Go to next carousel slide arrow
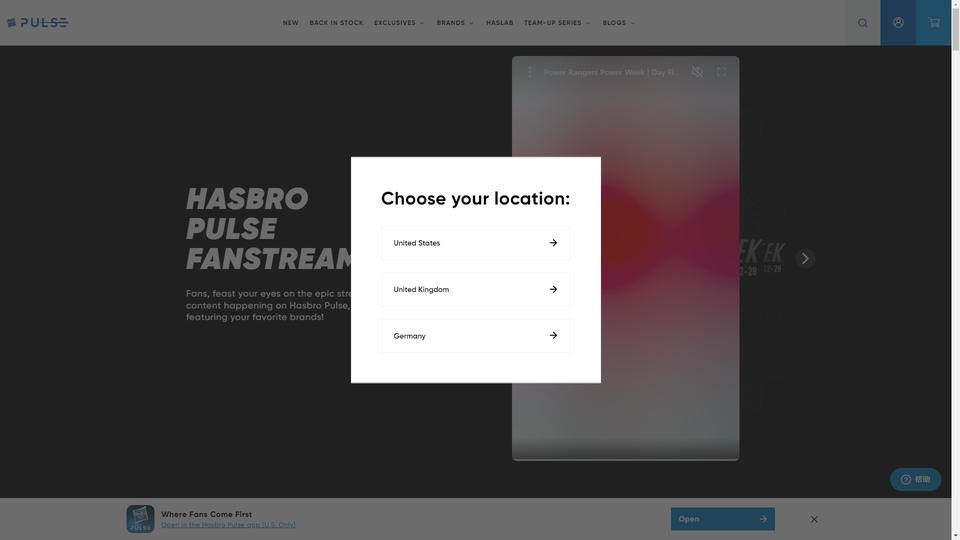This screenshot has height=540, width=960. [x=804, y=258]
